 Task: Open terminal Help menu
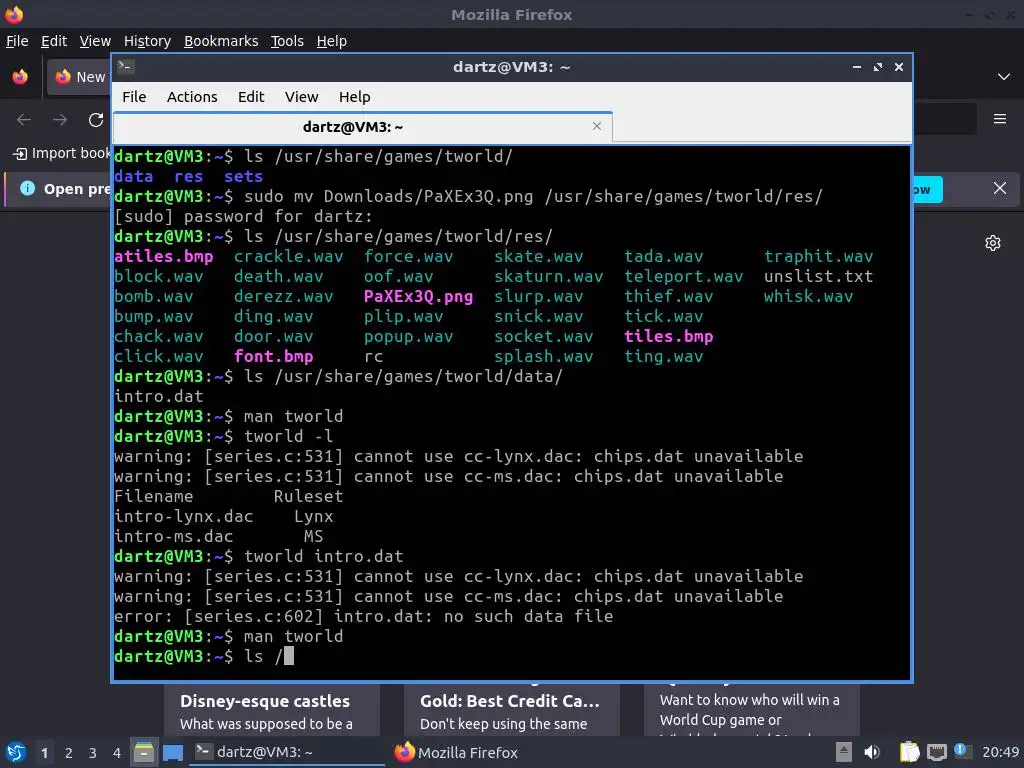tap(355, 97)
